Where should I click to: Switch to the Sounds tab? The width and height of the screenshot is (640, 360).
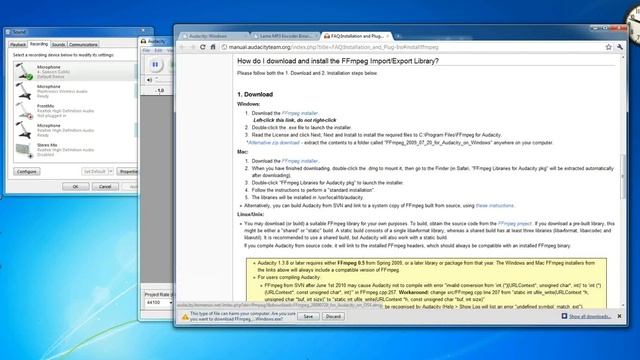[58, 44]
